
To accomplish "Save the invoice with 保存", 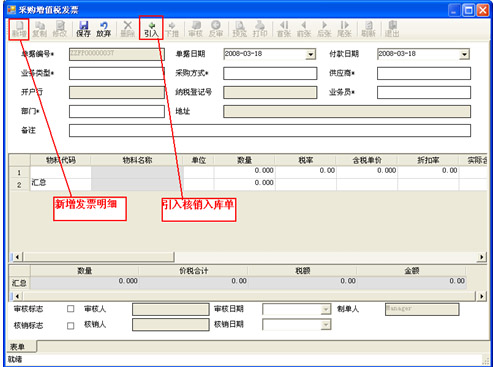I will pos(83,29).
